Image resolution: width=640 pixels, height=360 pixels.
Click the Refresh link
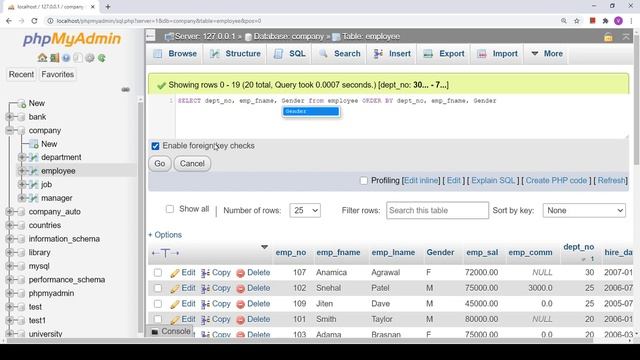pyautogui.click(x=611, y=180)
